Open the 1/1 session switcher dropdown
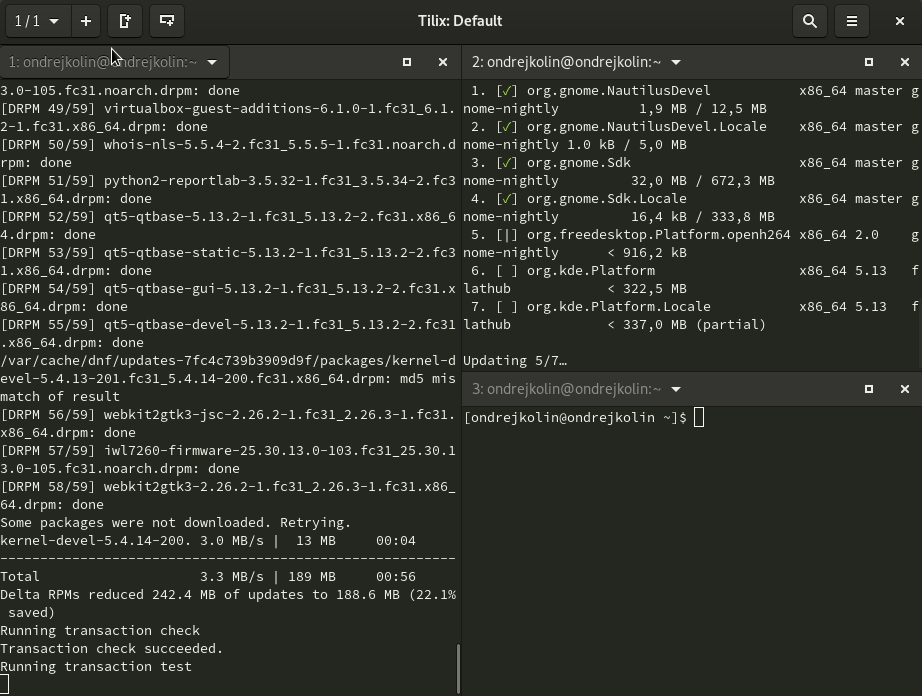Screen dimensions: 922x696 click(x=37, y=21)
